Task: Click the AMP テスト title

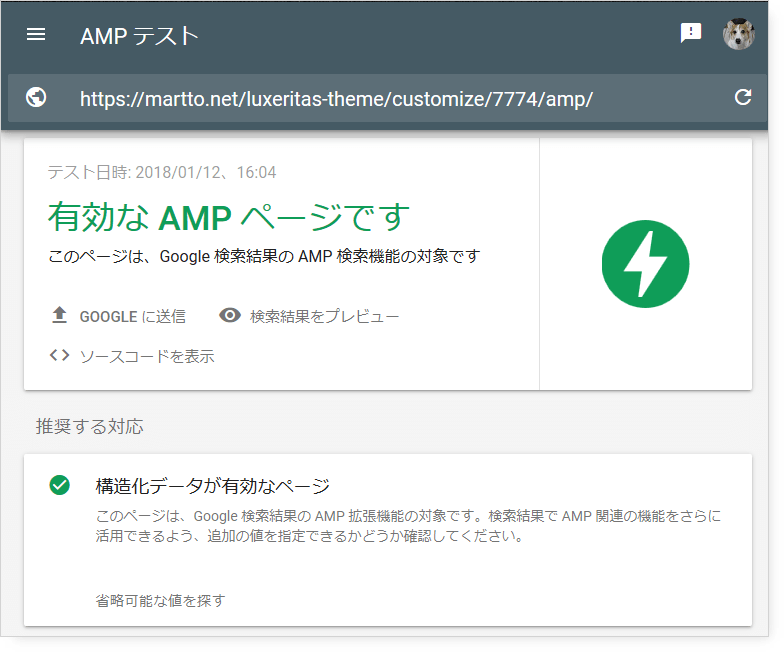Action: tap(139, 36)
